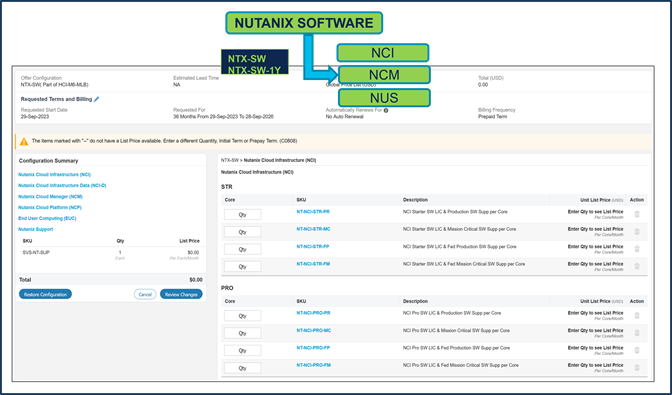Click '29-Sep-2023' requested start date value
The image size is (672, 395).
coord(35,117)
